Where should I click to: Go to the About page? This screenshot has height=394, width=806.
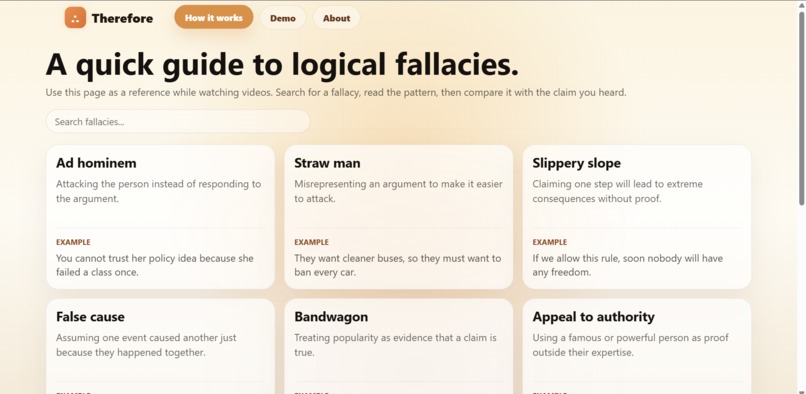tap(337, 18)
